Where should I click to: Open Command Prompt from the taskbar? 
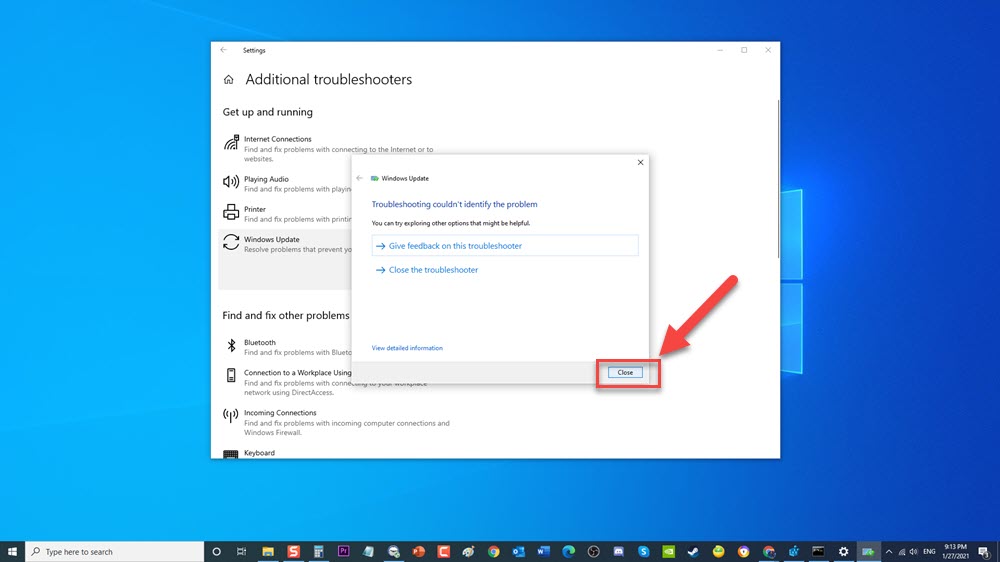point(818,552)
